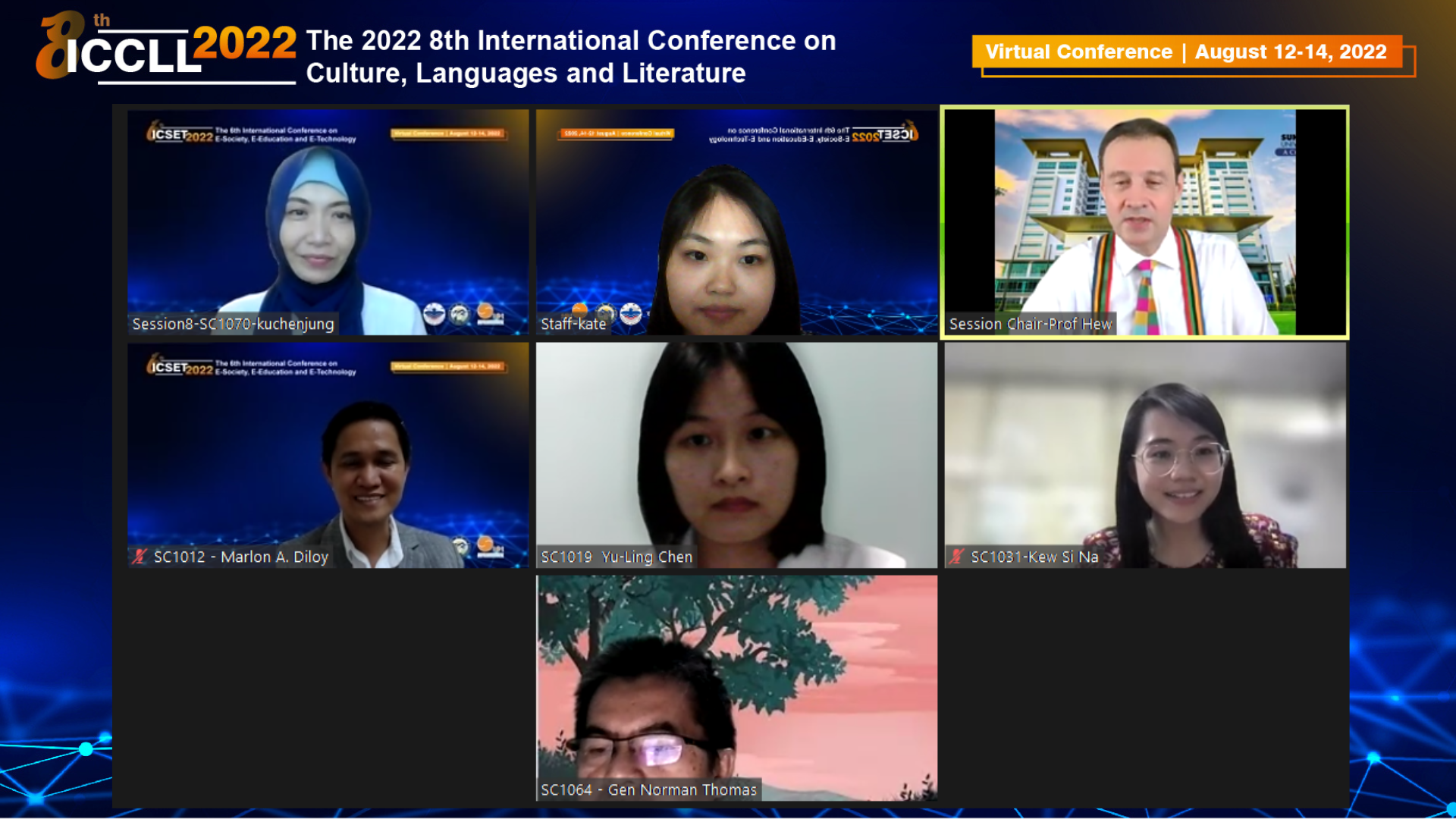Viewport: 1456px width, 819px height.
Task: Click the SC1012 - Marlon A. Diloy name label
Action: [240, 557]
